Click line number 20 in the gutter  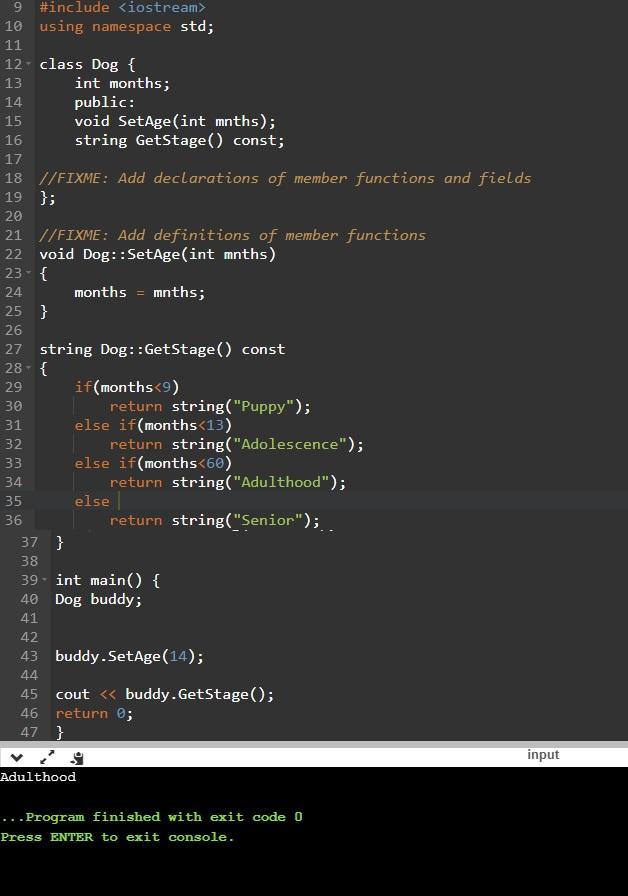click(13, 216)
